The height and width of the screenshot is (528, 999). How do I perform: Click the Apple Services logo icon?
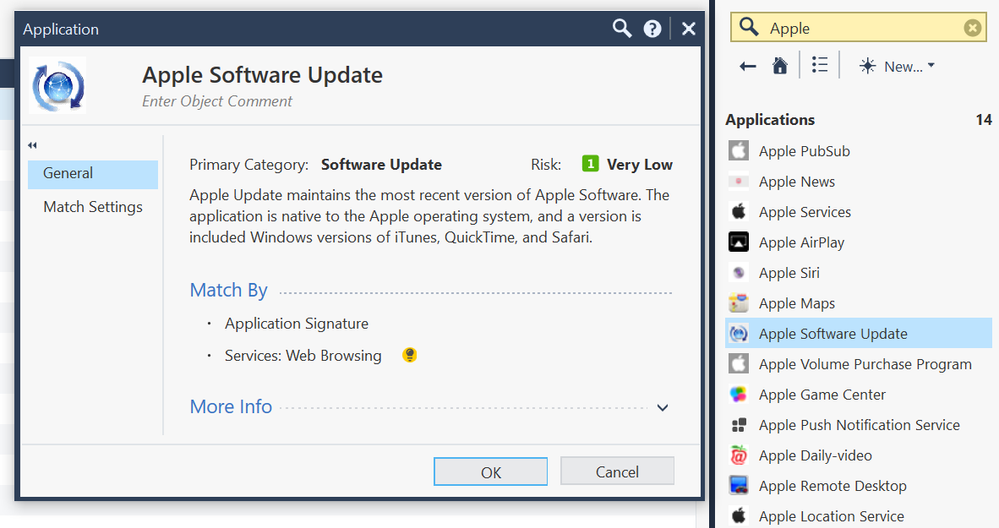click(738, 211)
